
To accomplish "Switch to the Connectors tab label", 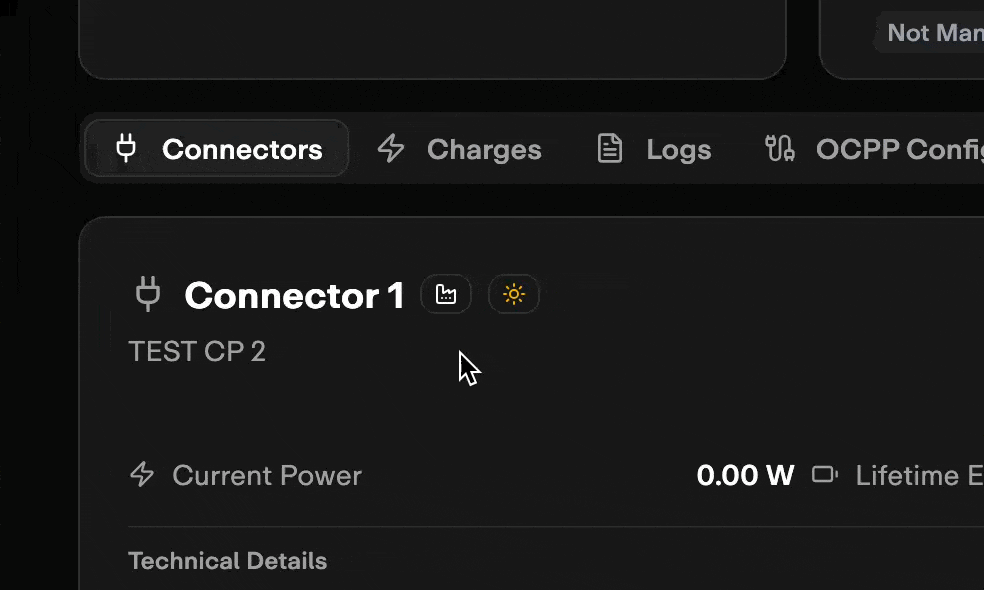I will (x=242, y=150).
